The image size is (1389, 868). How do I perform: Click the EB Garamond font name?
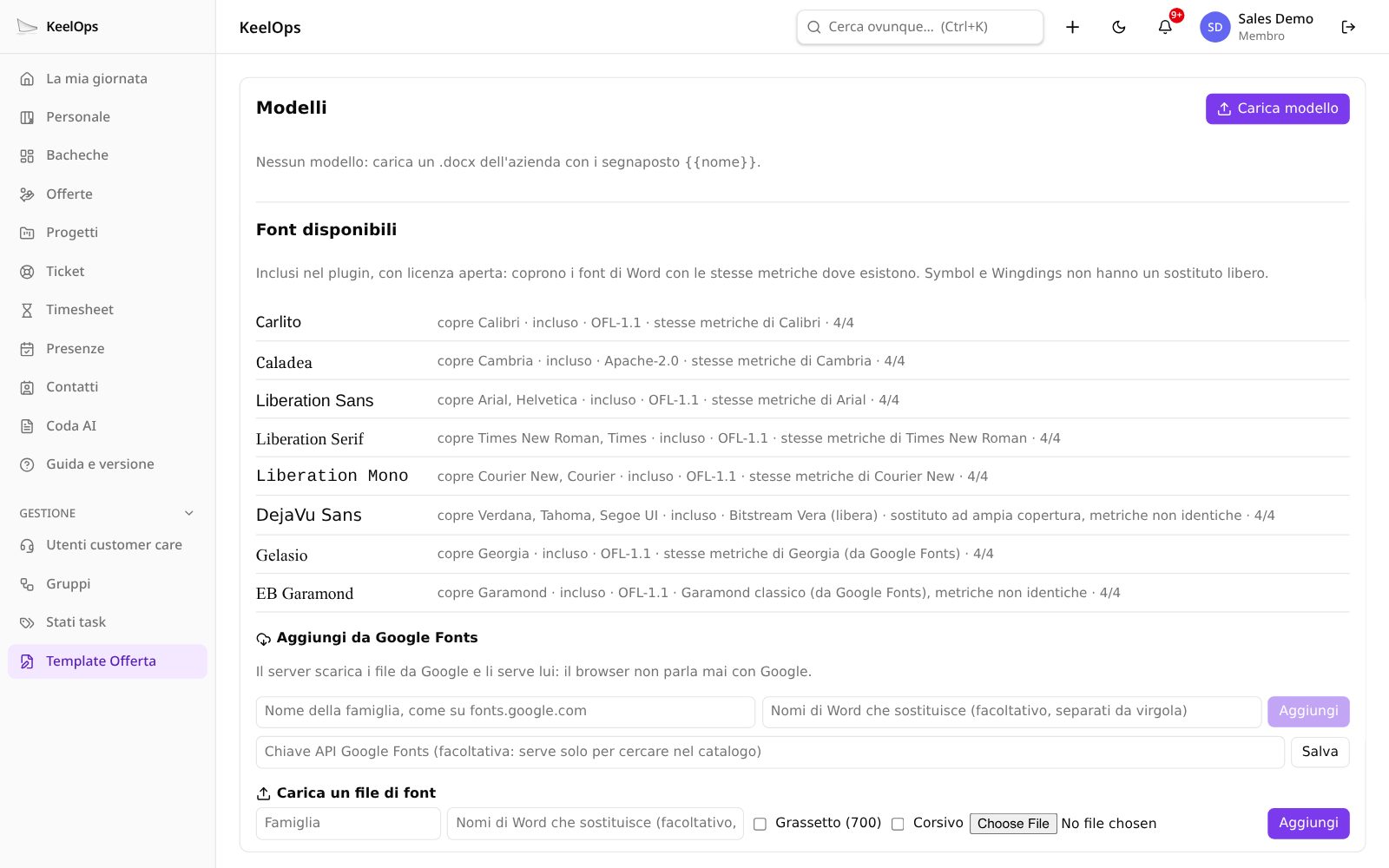(x=305, y=594)
